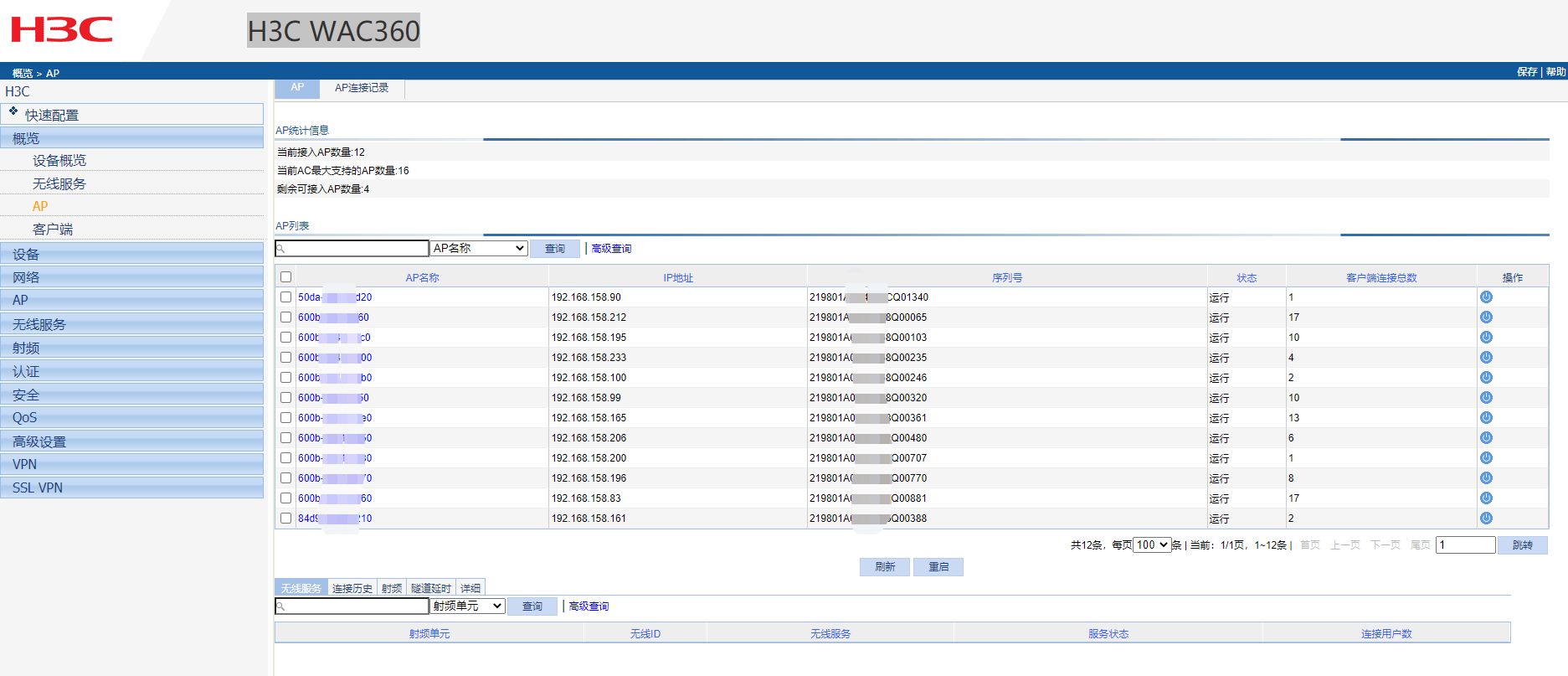Expand the SSL VPN sidebar section
This screenshot has width=1568, height=676.
coord(132,488)
